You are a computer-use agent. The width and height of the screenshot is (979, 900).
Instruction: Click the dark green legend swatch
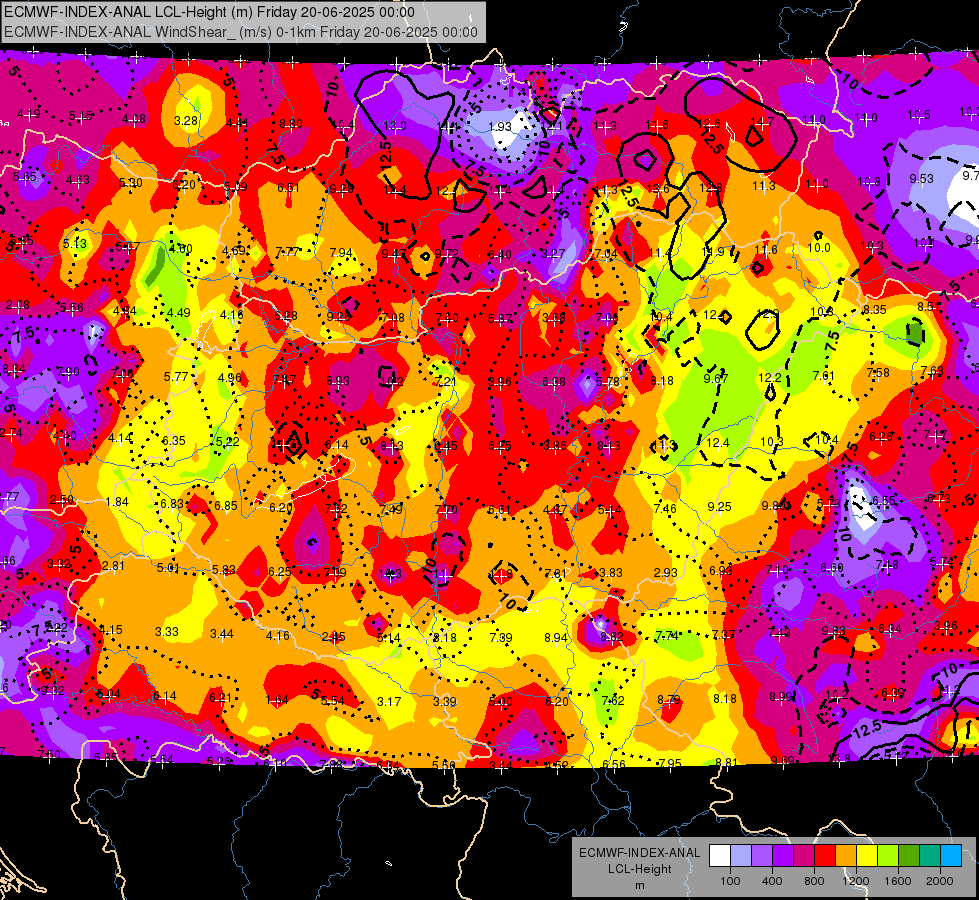(909, 856)
